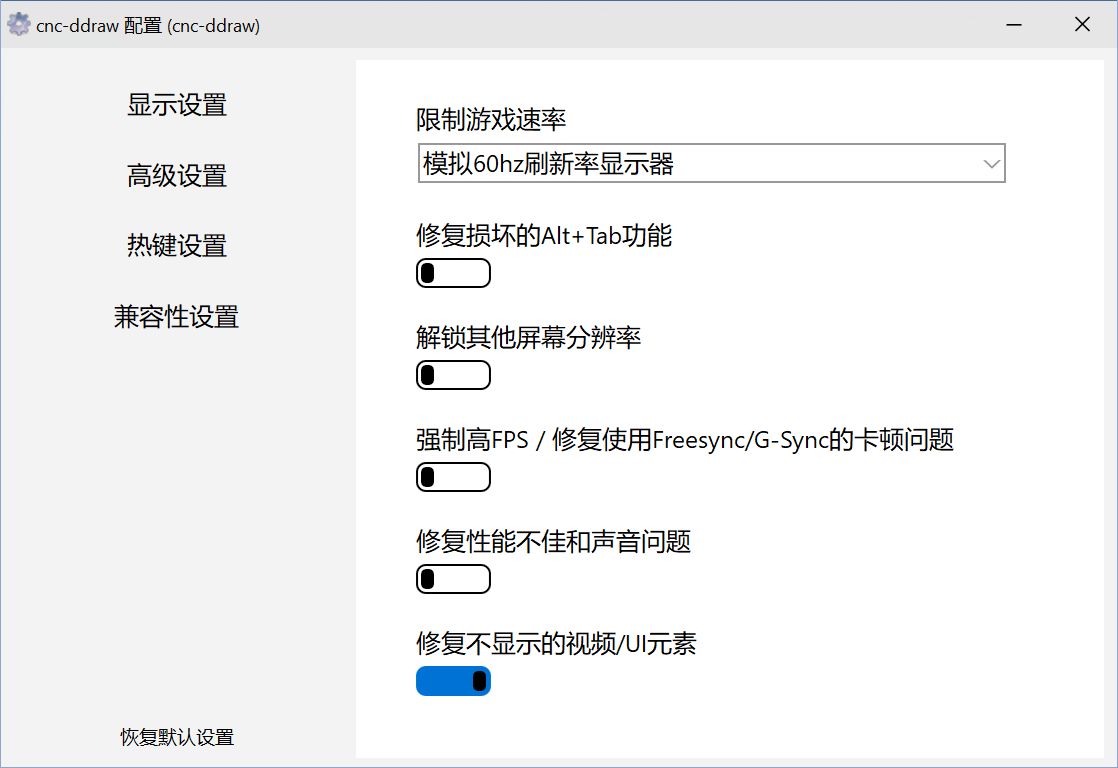Turn on 解锁其他屏幕分辨率 switch
Screen dimensions: 1118x768
453,375
